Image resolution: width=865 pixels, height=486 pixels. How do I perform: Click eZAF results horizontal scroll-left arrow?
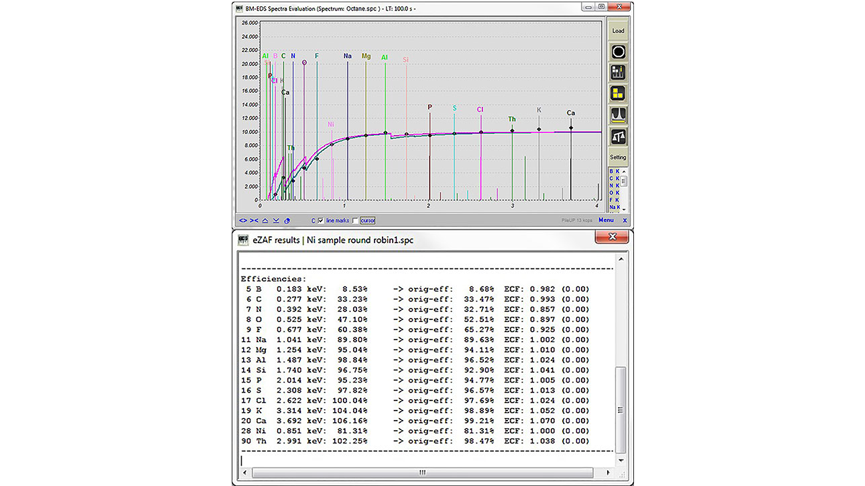[x=245, y=473]
